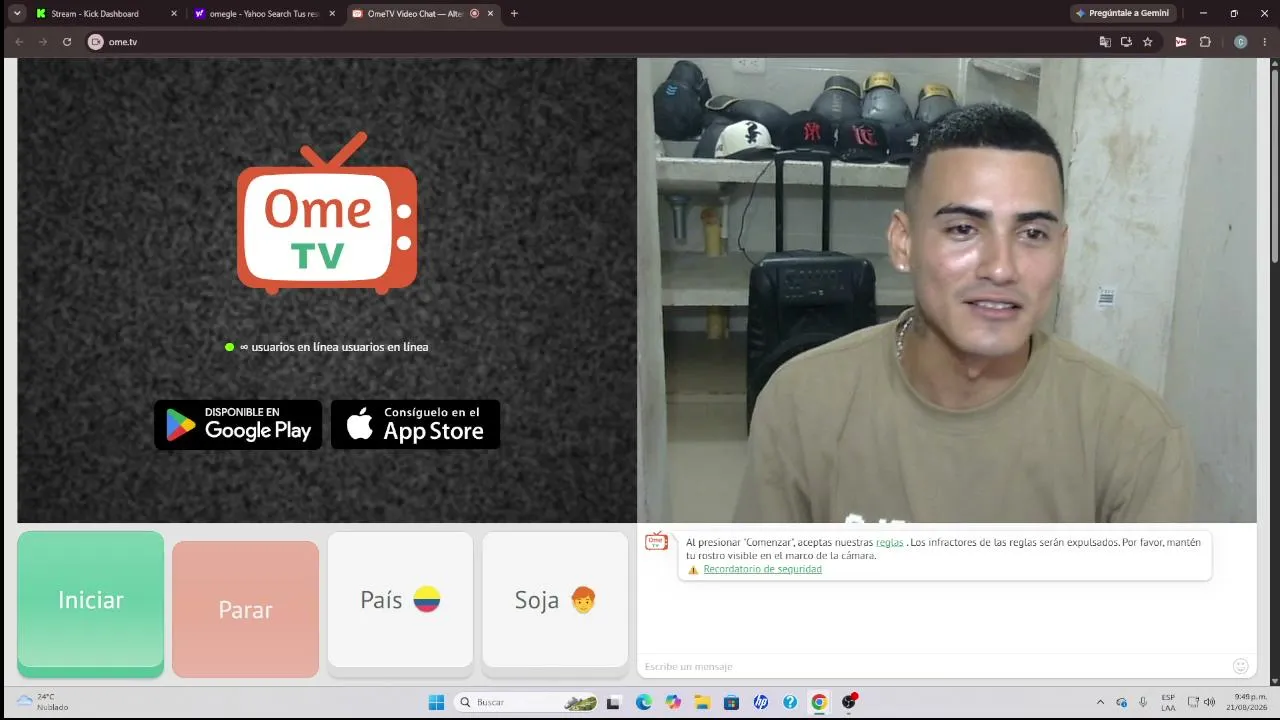Open the reglas link

tap(889, 542)
